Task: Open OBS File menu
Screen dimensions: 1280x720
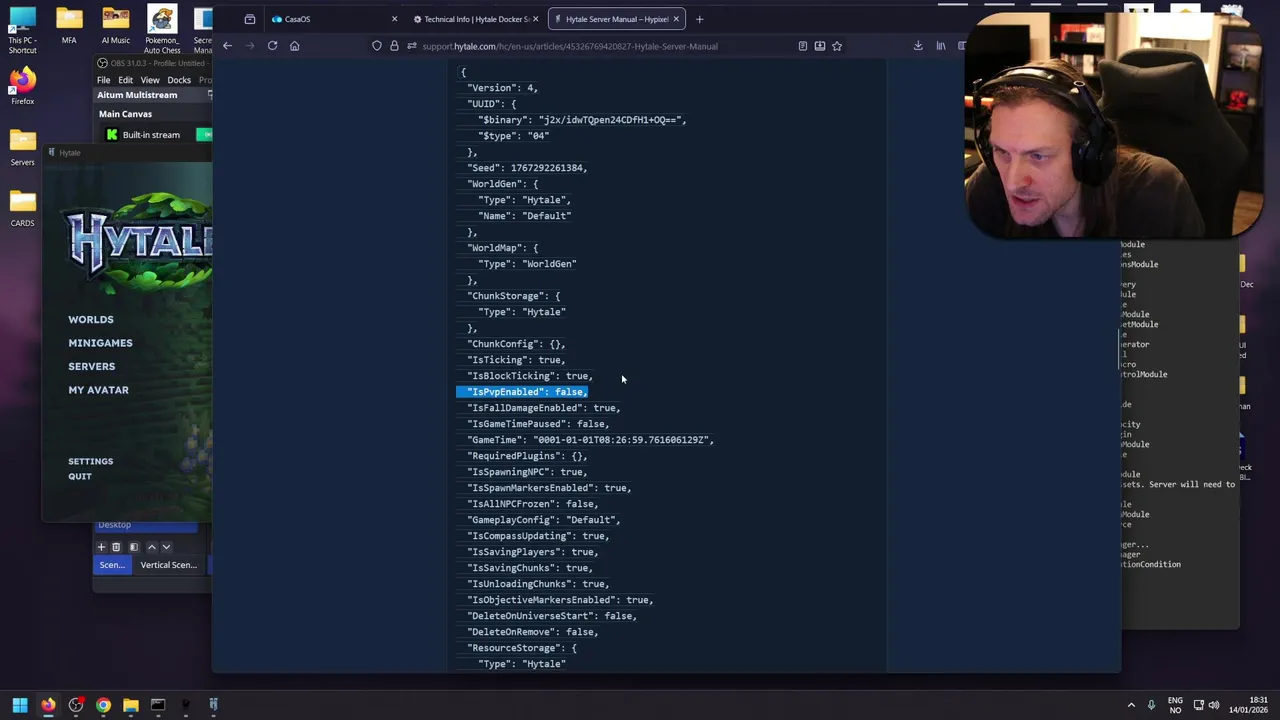Action: tap(103, 80)
